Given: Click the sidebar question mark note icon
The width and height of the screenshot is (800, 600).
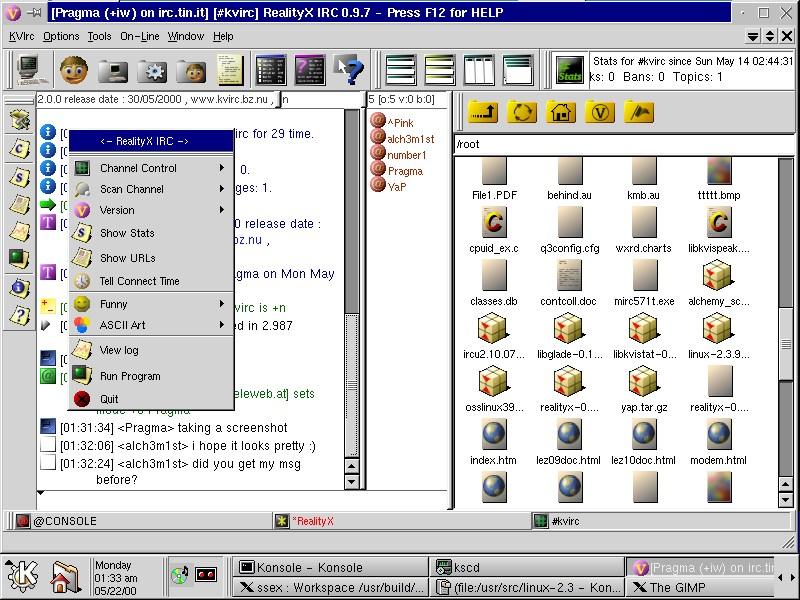Looking at the screenshot, I should 19,316.
